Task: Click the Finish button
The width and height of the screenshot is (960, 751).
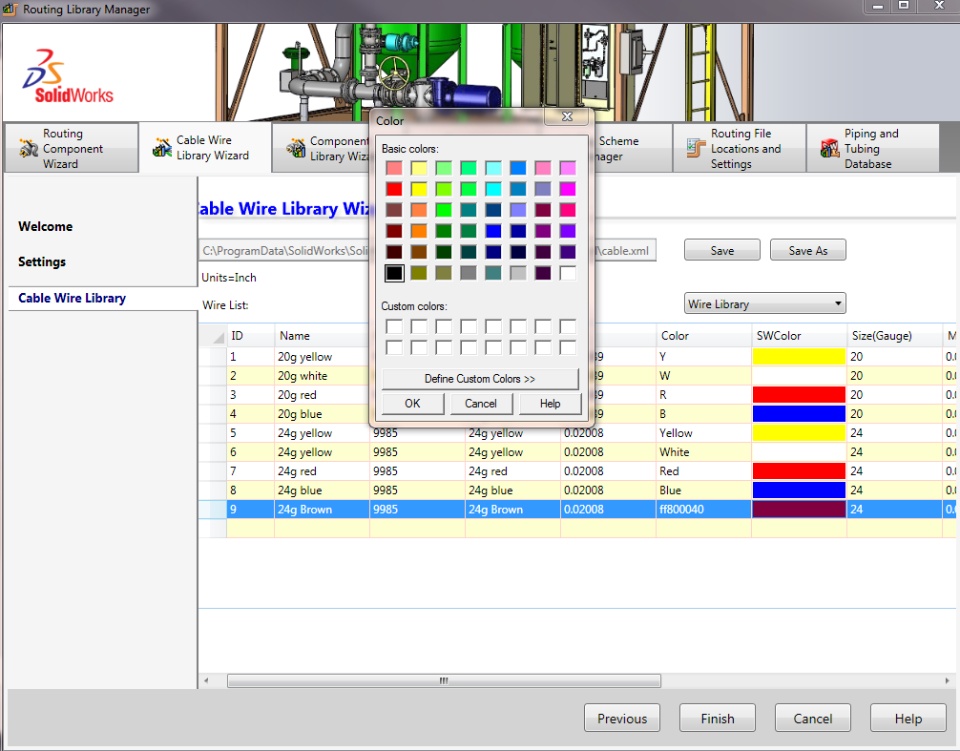Action: tap(718, 718)
